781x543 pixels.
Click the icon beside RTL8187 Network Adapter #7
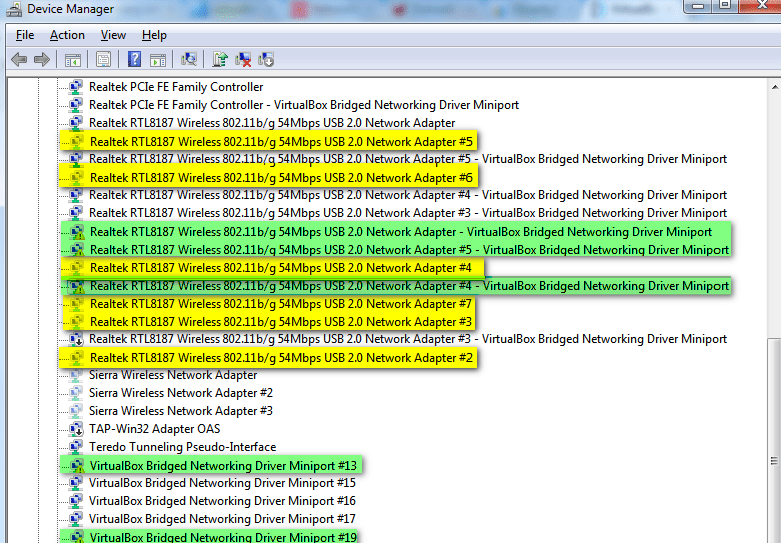pos(76,304)
